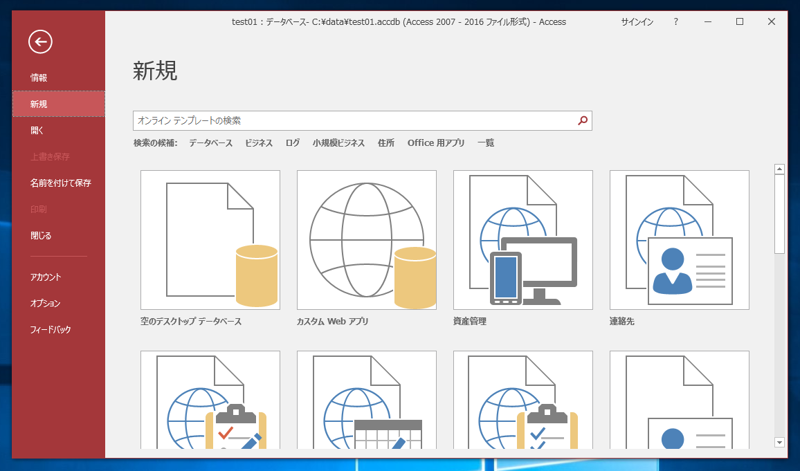Maximize the Access window
Viewport: 800px width, 471px height.
tap(740, 22)
